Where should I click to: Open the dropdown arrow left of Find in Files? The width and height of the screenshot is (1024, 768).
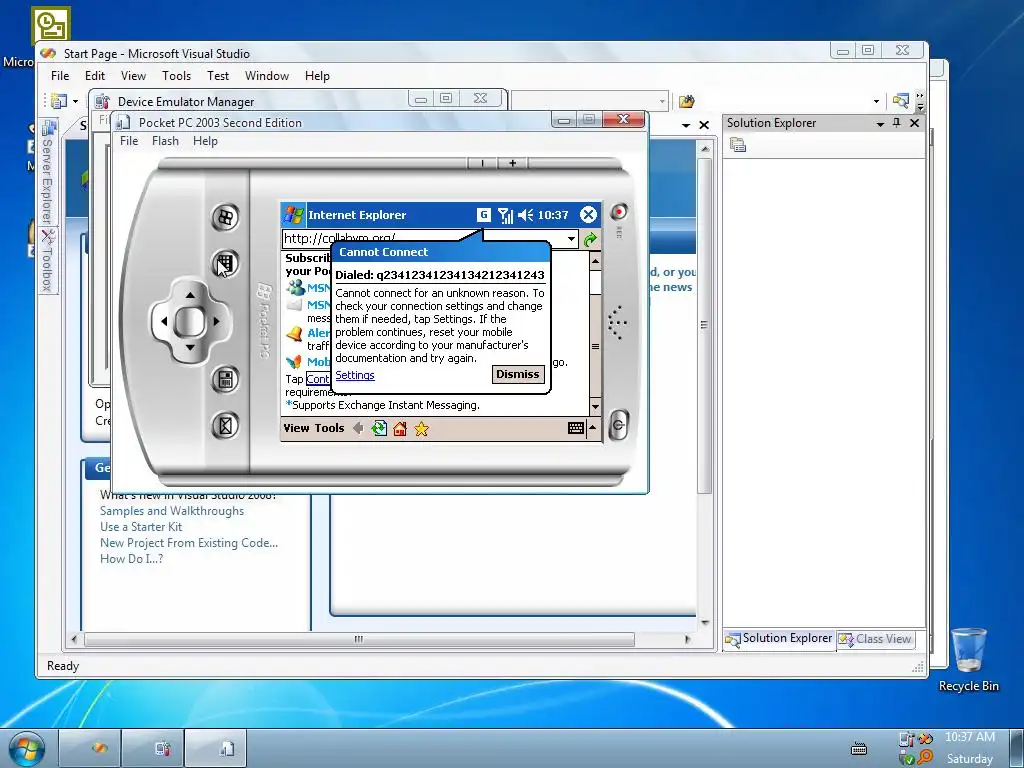click(x=876, y=101)
